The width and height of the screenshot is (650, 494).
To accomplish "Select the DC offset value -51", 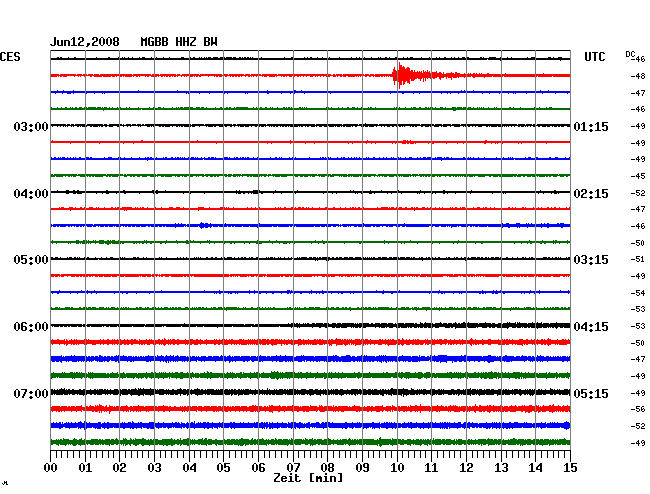I will pyautogui.click(x=638, y=259).
